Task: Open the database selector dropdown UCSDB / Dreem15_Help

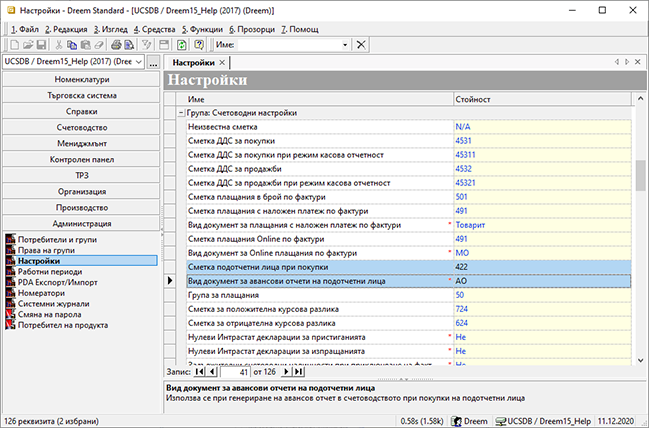Action: [x=137, y=63]
